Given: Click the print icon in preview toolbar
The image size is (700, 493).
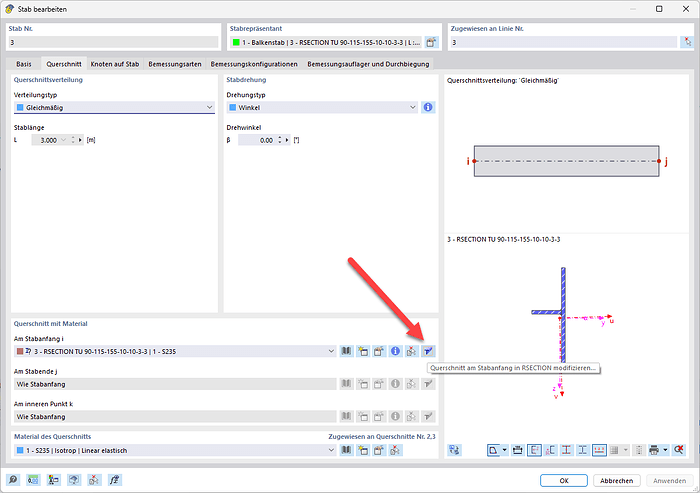Looking at the screenshot, I should (x=654, y=450).
